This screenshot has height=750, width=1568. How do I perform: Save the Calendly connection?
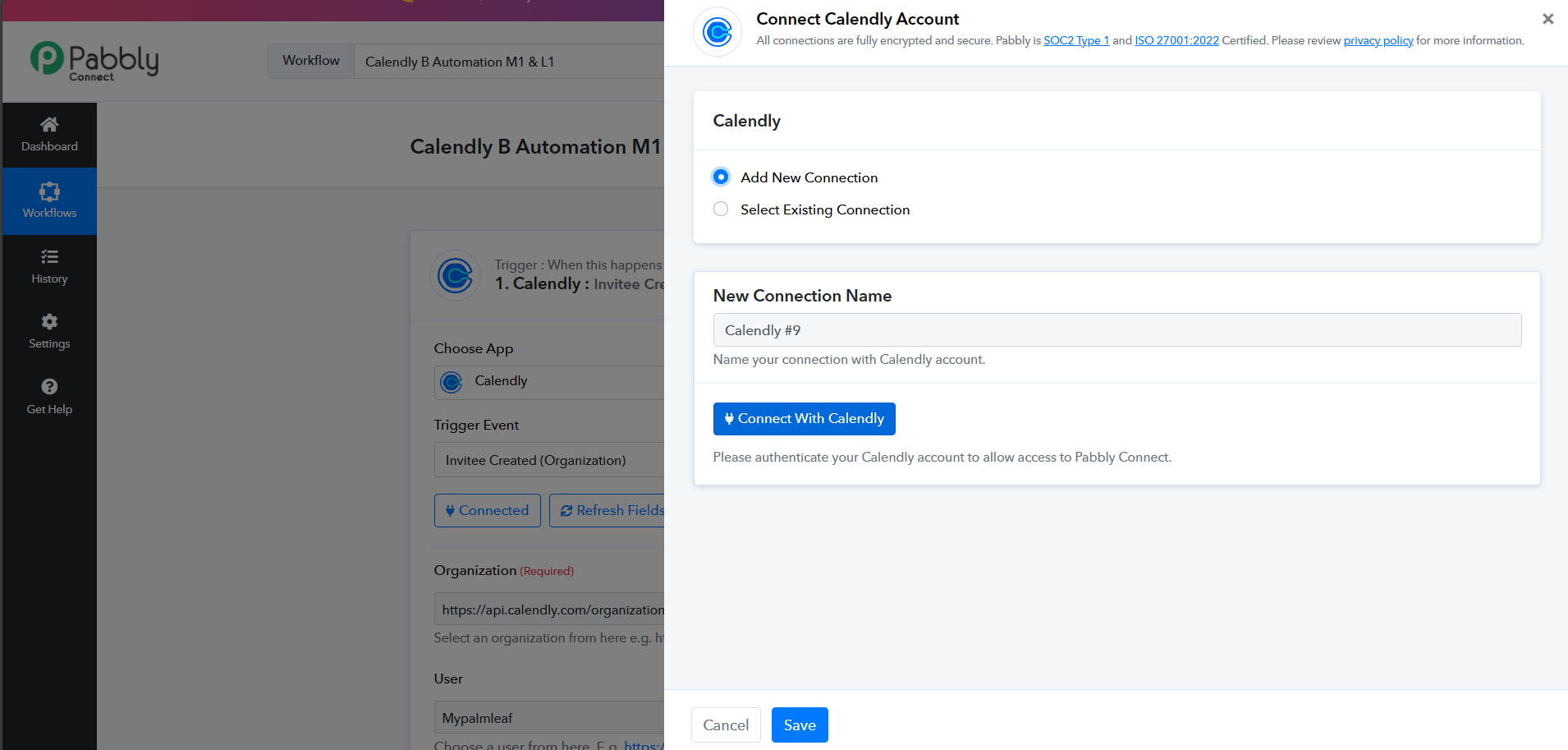click(800, 725)
